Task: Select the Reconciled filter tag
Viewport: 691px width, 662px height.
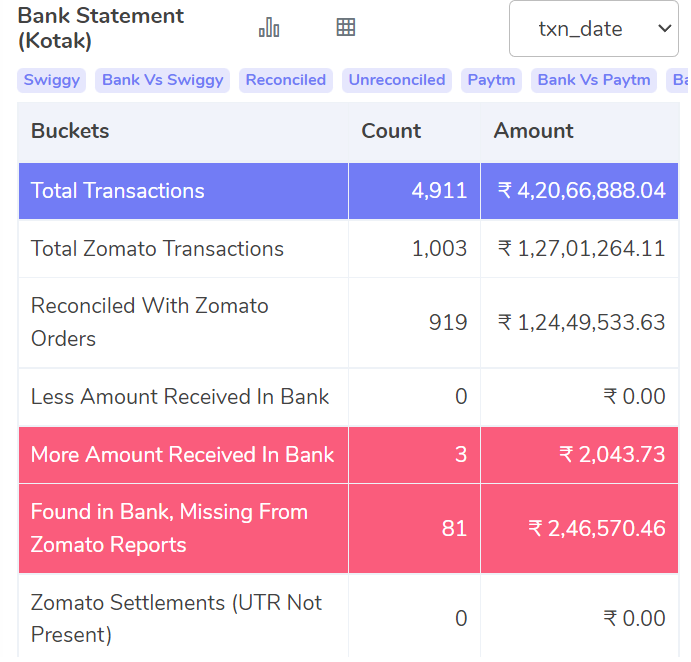Action: [286, 80]
